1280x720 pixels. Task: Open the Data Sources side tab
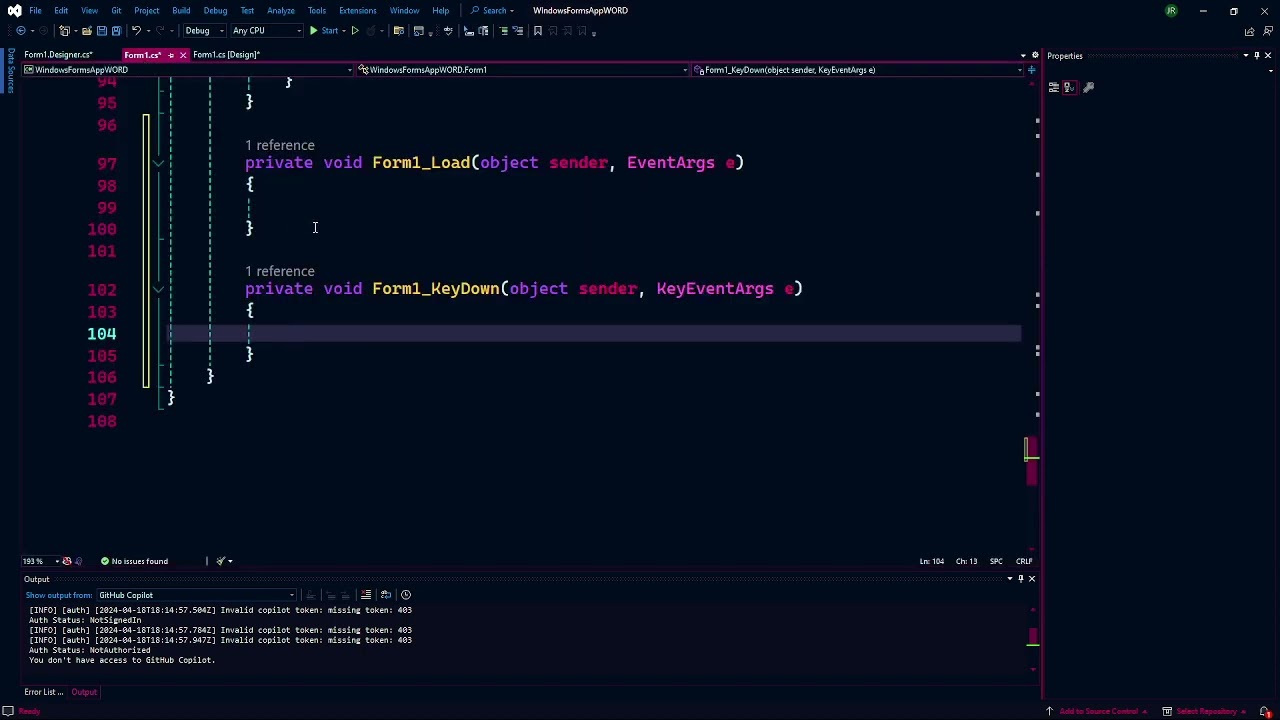(10, 70)
